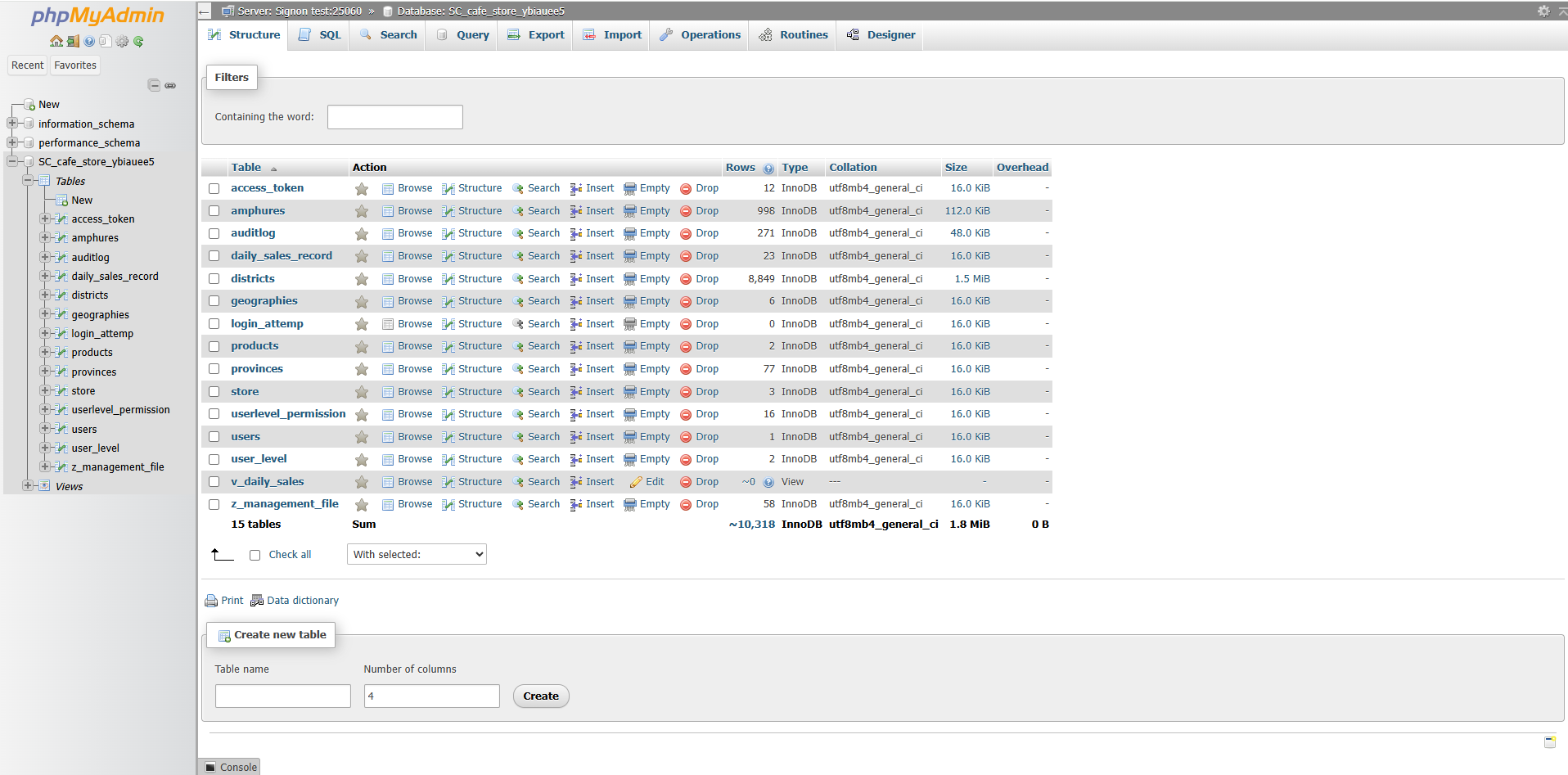The height and width of the screenshot is (775, 1568).
Task: Open the With selected dropdown
Action: pos(417,554)
